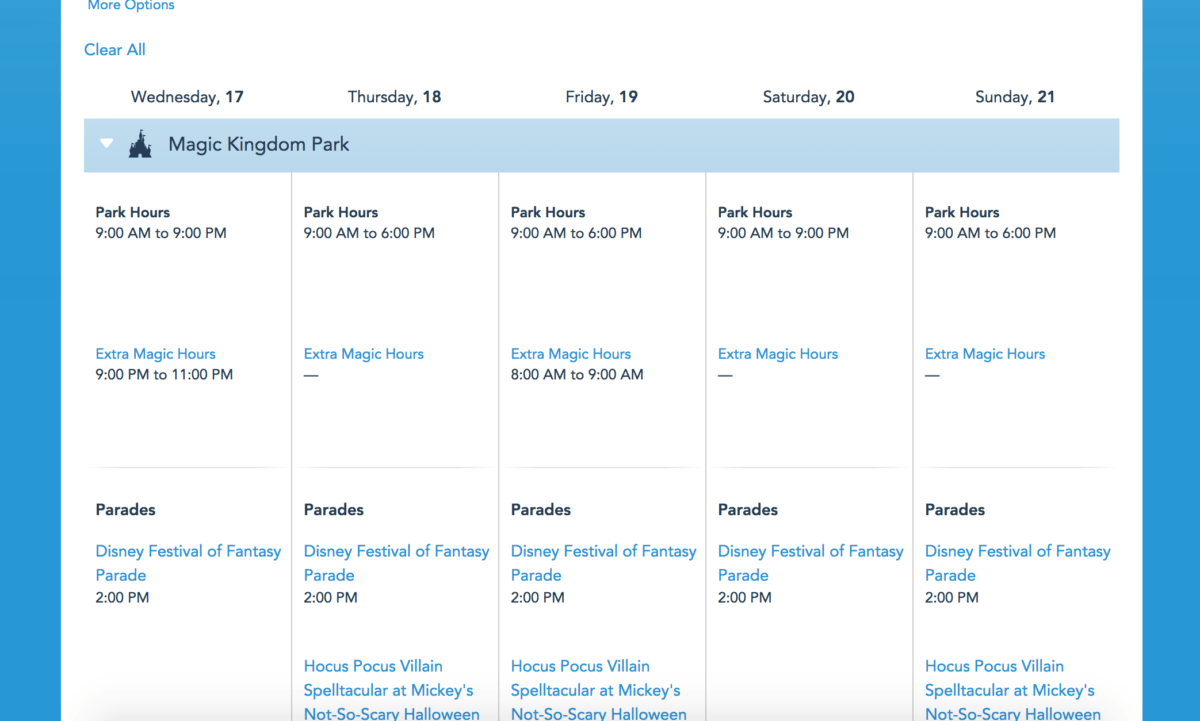
Task: Select the Saturday, 20 column header
Action: click(808, 97)
